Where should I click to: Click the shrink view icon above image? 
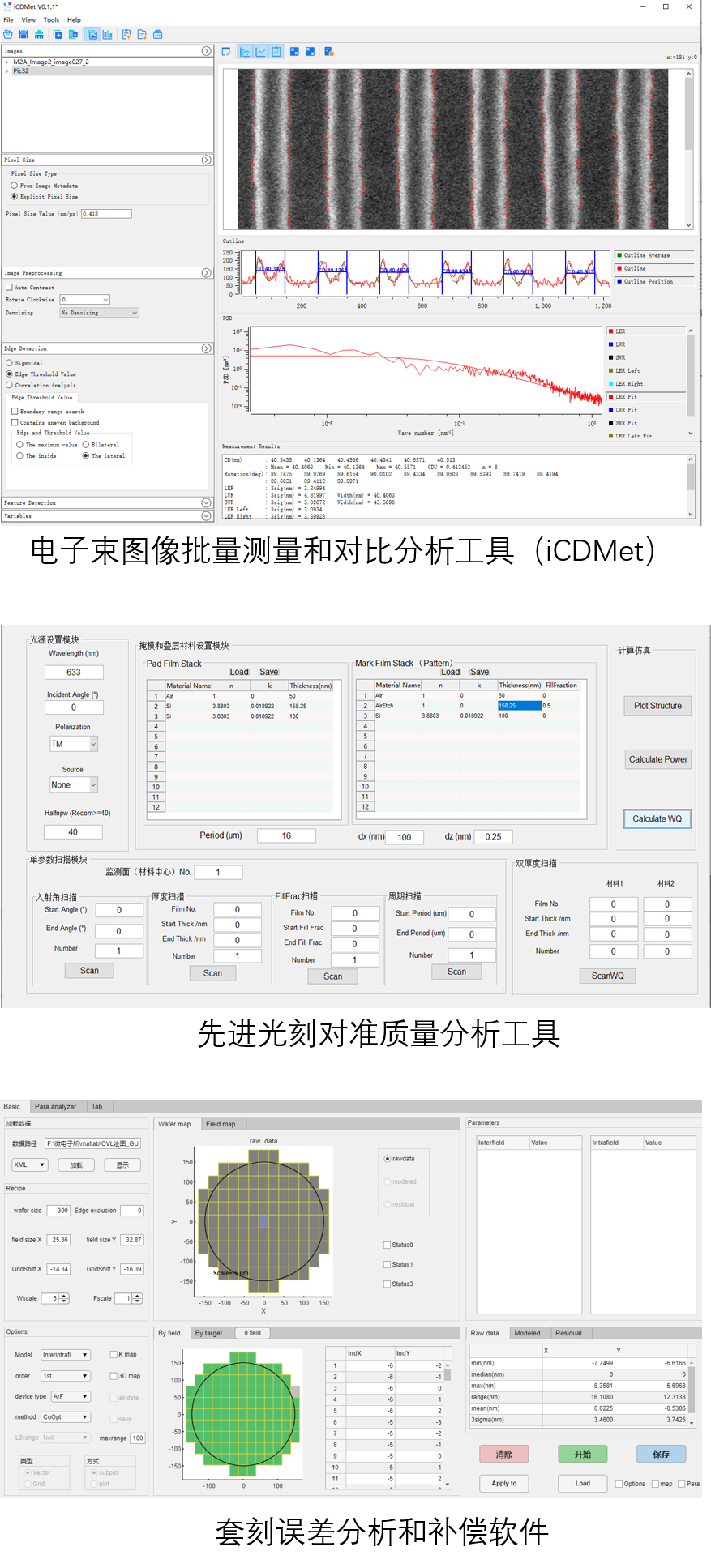[x=294, y=52]
